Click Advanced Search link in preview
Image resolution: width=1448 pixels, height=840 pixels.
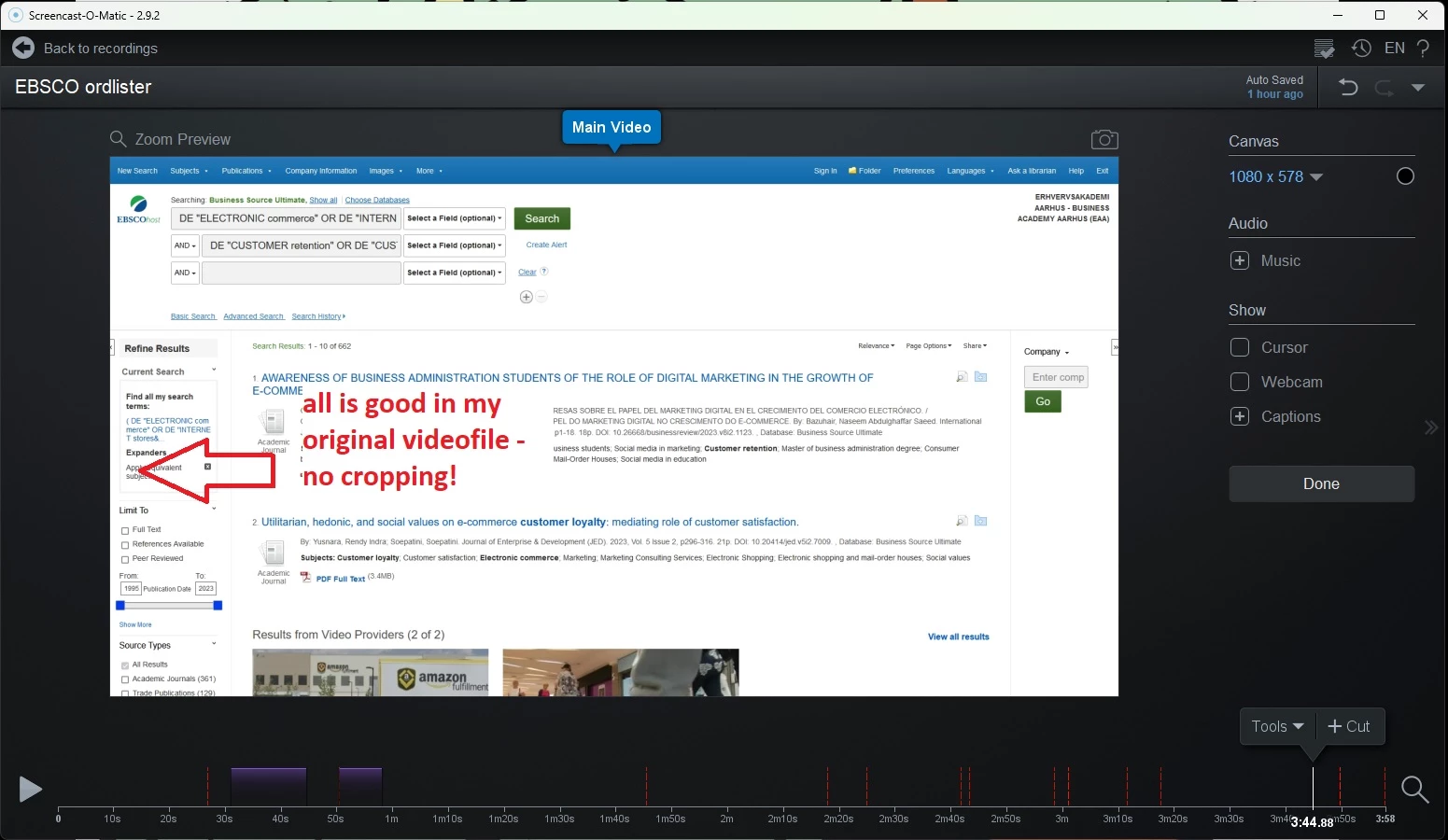tap(253, 316)
